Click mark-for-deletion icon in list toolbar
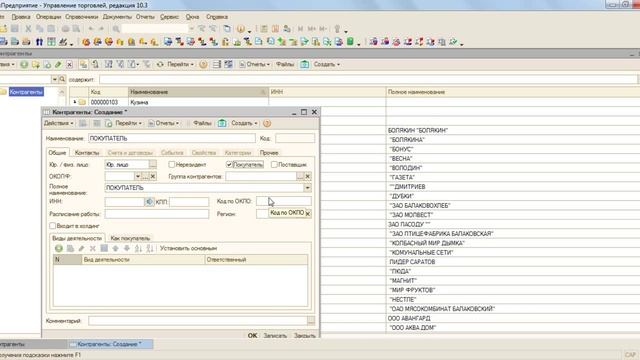The width and height of the screenshot is (640, 360). [69, 64]
